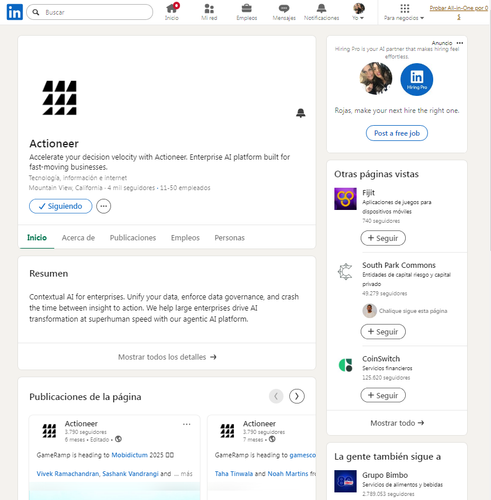Switch to the Publicaciones tab
The width and height of the screenshot is (491, 500).
click(x=133, y=238)
